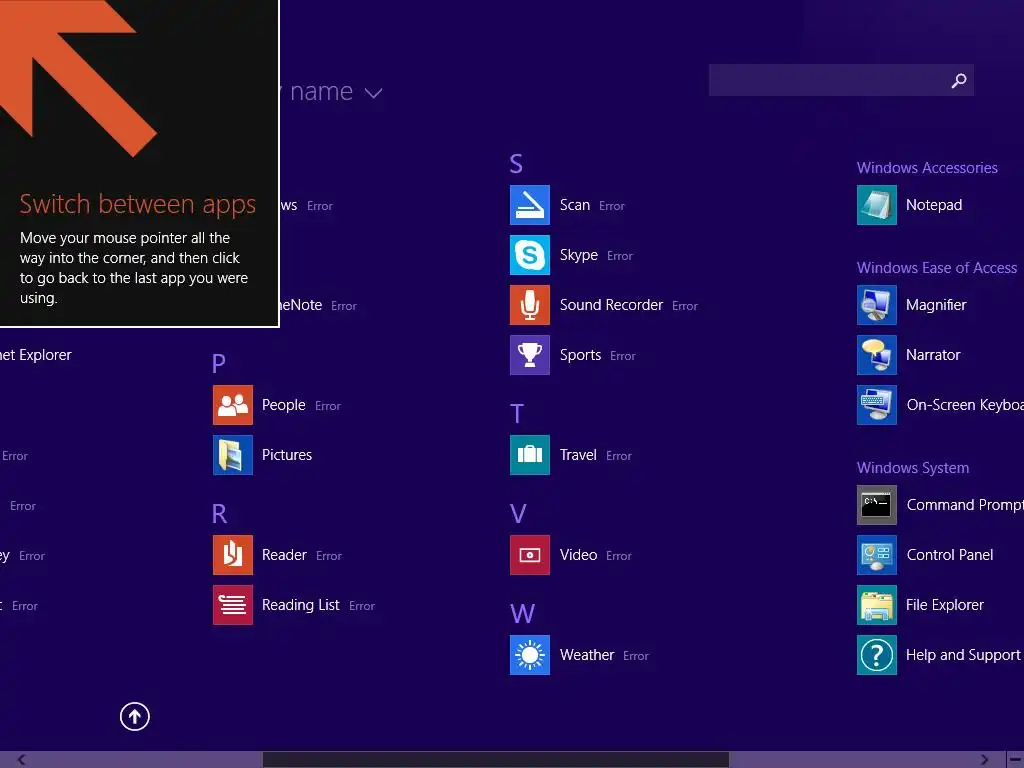
Task: Click the horizontal scrollbar thumb
Action: pos(496,760)
